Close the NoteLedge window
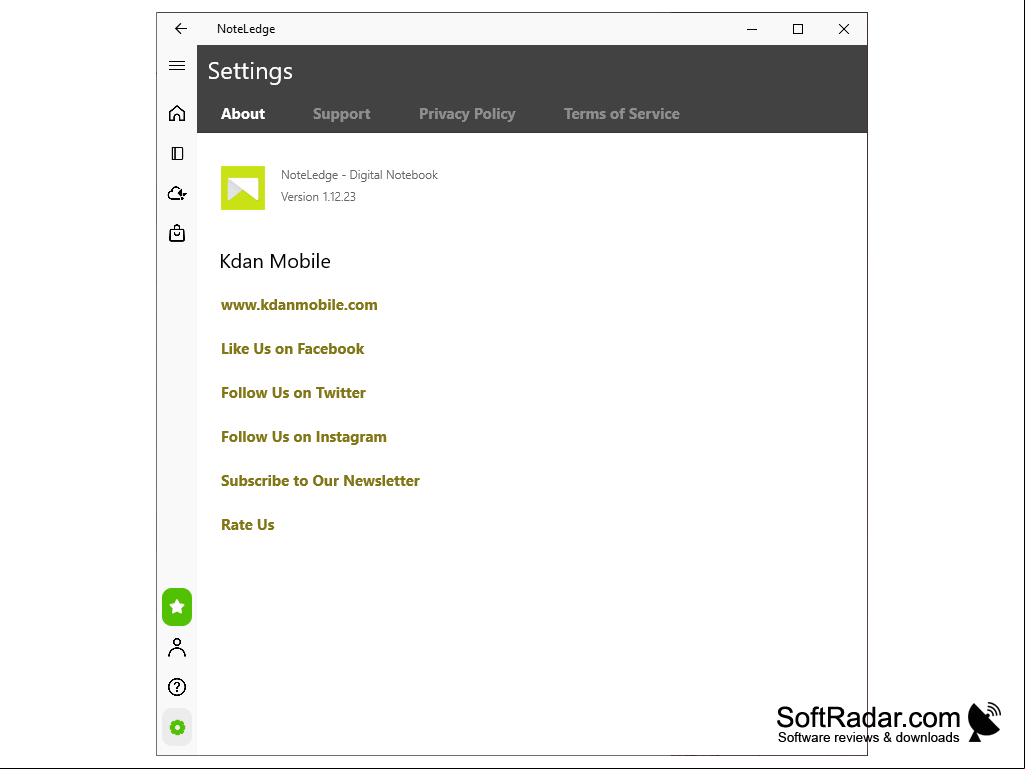The height and width of the screenshot is (769, 1025). tap(844, 29)
